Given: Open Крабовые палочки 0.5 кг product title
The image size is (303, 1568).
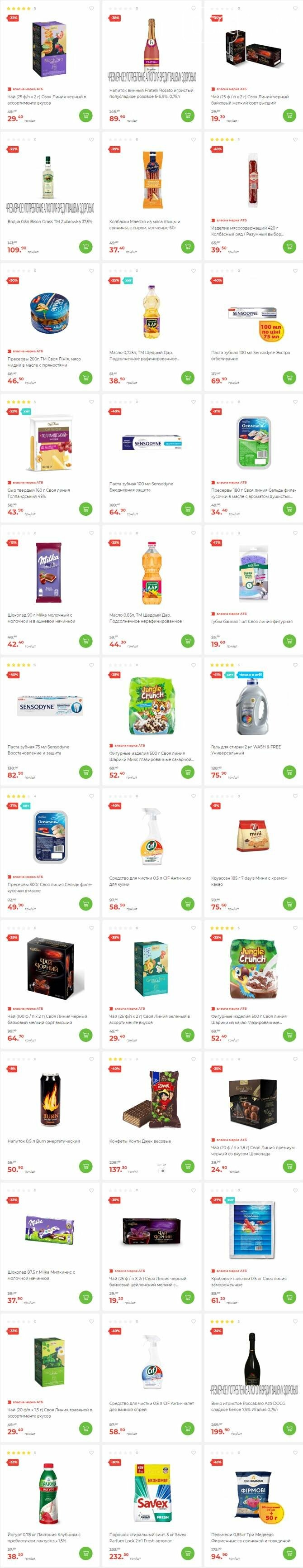Looking at the screenshot, I should click(x=249, y=1281).
